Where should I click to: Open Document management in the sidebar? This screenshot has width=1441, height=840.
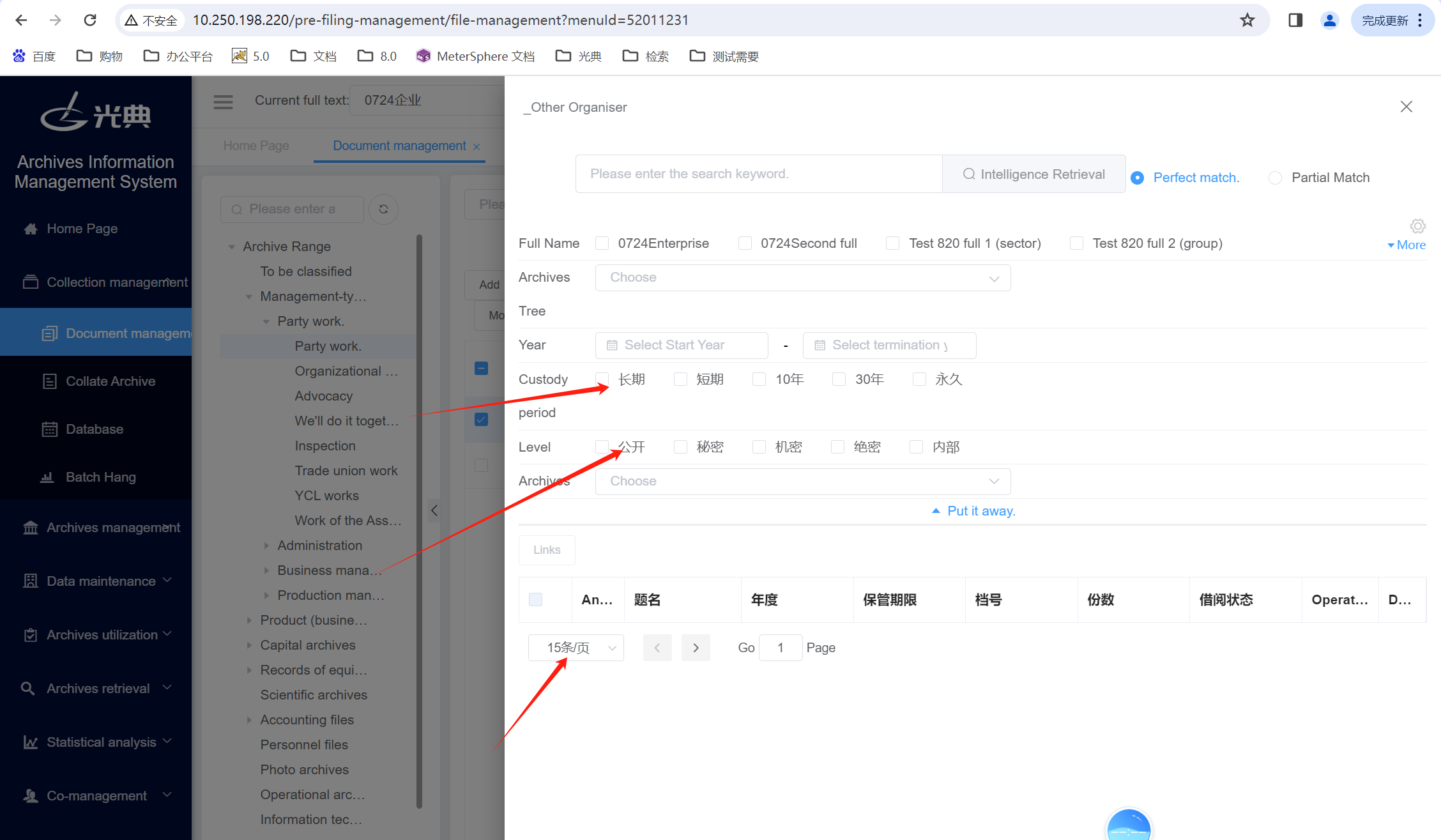pyautogui.click(x=96, y=333)
